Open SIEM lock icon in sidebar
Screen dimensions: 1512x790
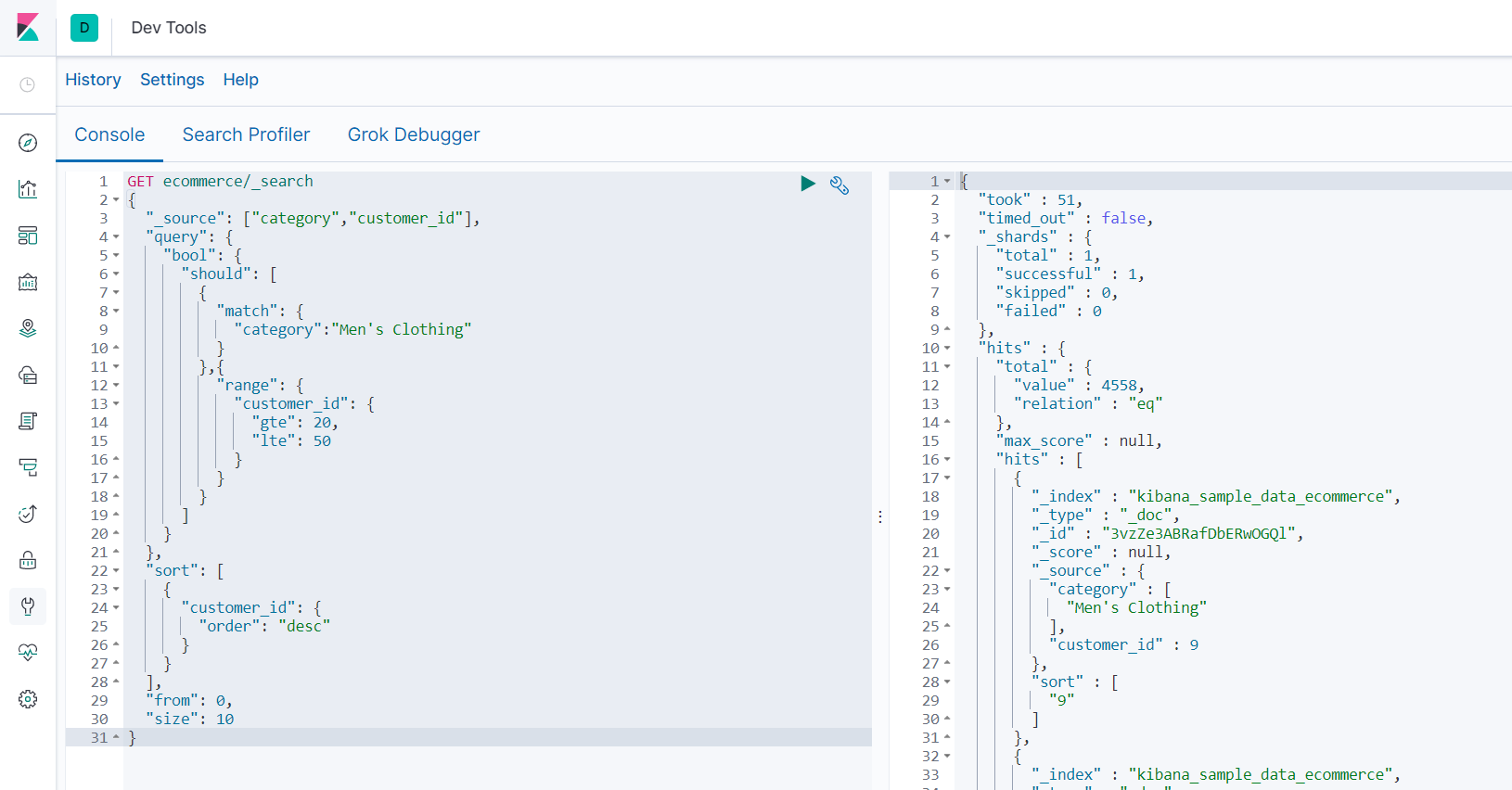point(28,560)
